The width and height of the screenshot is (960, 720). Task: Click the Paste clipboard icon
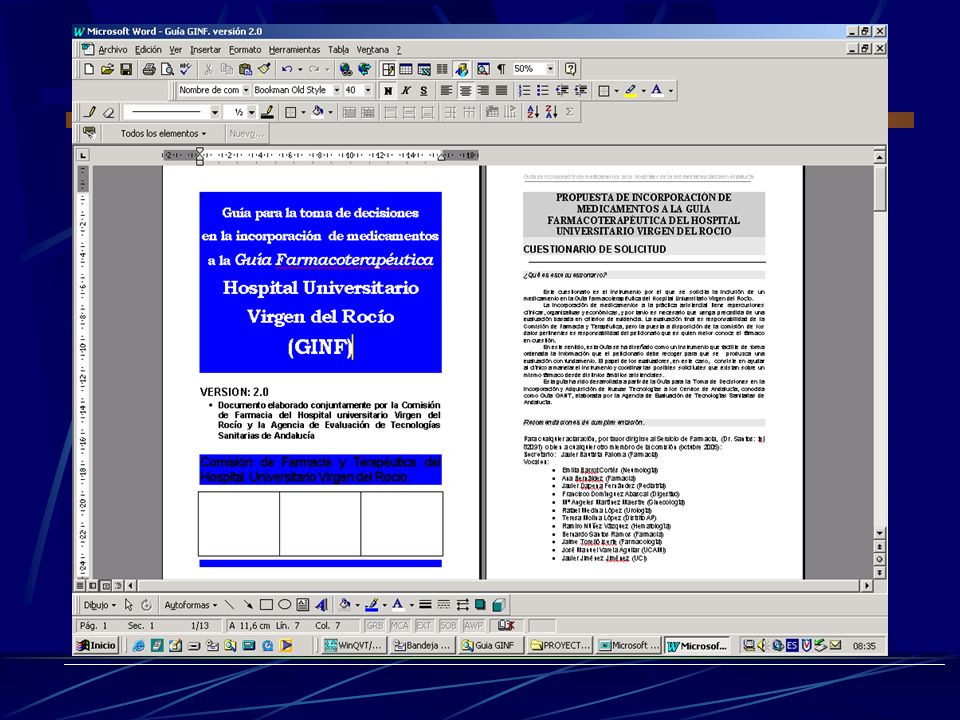[x=246, y=69]
